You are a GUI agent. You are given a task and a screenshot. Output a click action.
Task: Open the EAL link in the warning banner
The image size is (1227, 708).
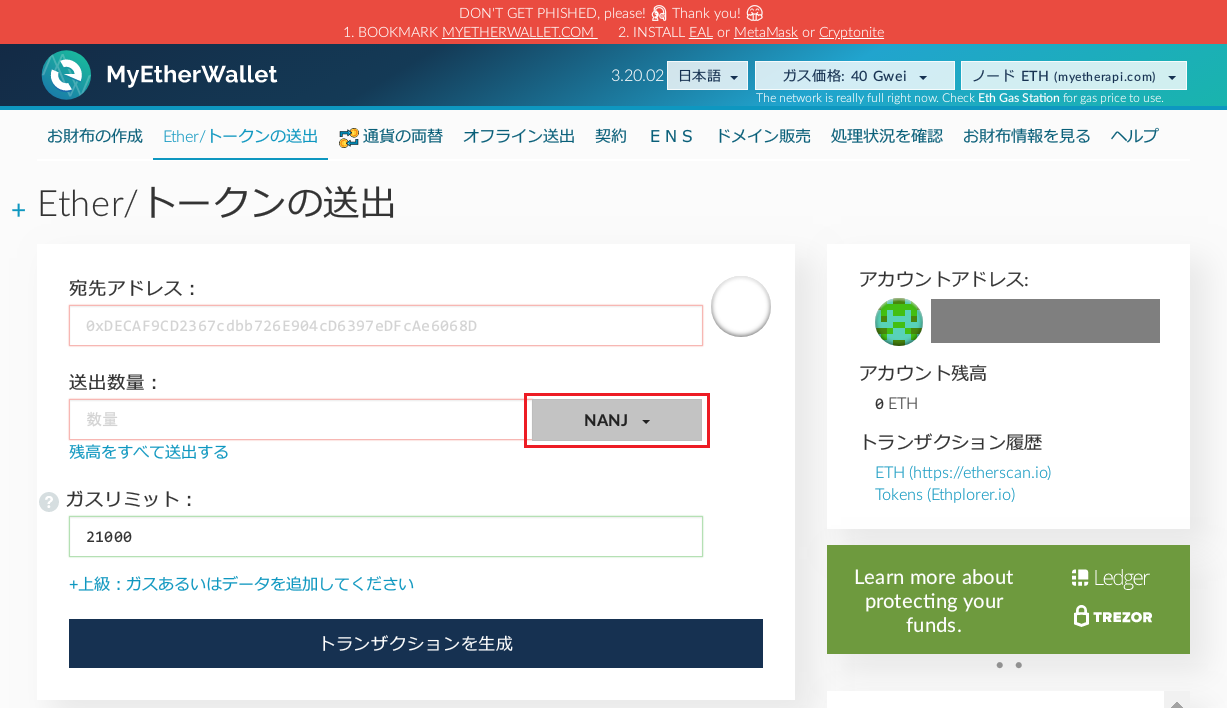click(x=701, y=32)
